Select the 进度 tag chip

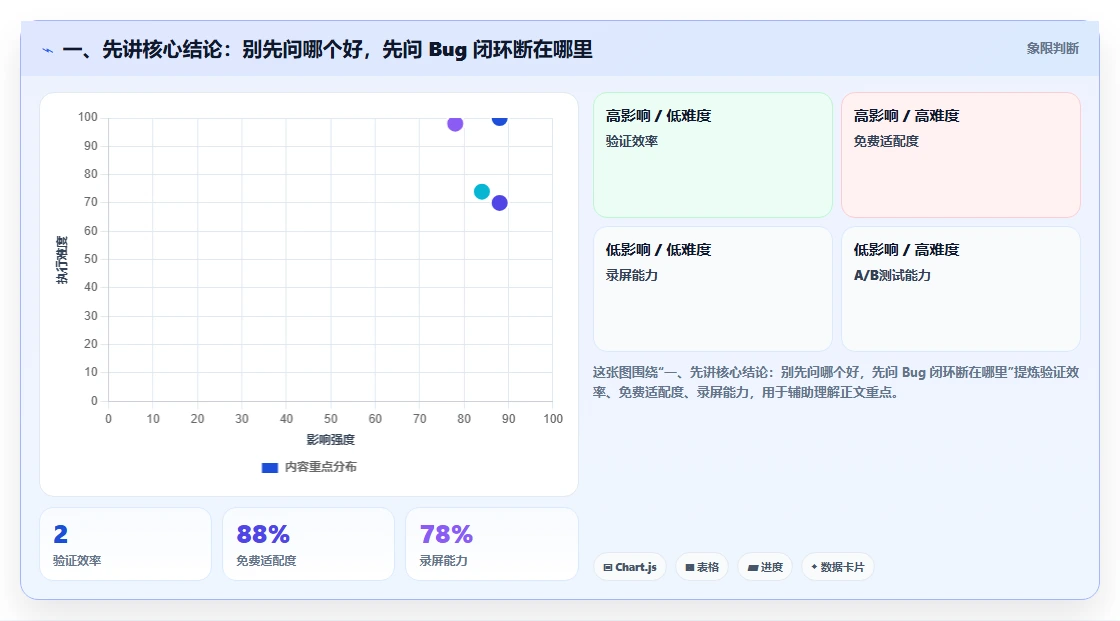765,567
